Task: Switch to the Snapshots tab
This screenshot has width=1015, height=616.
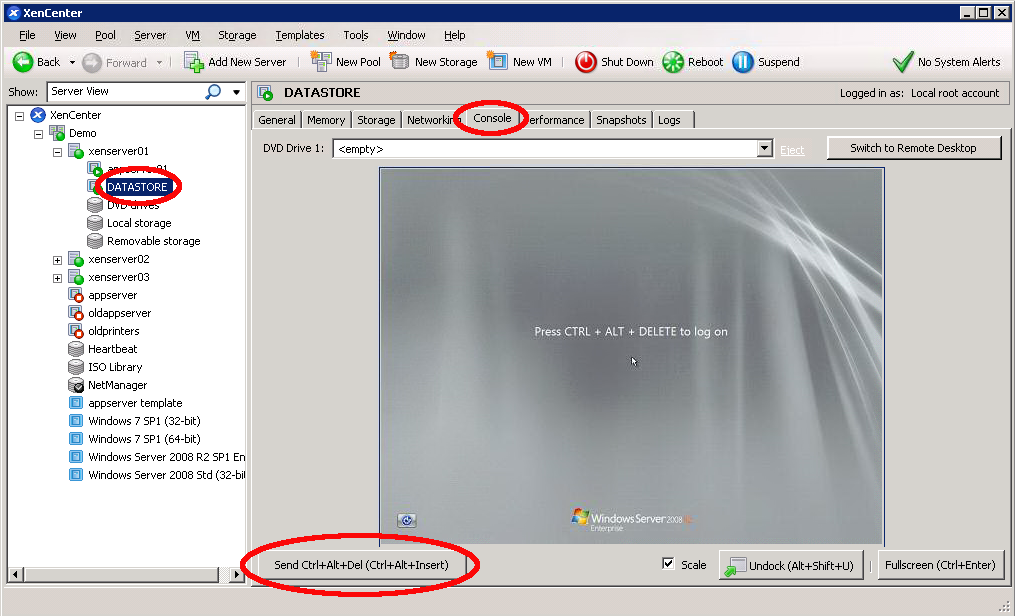Action: point(621,120)
